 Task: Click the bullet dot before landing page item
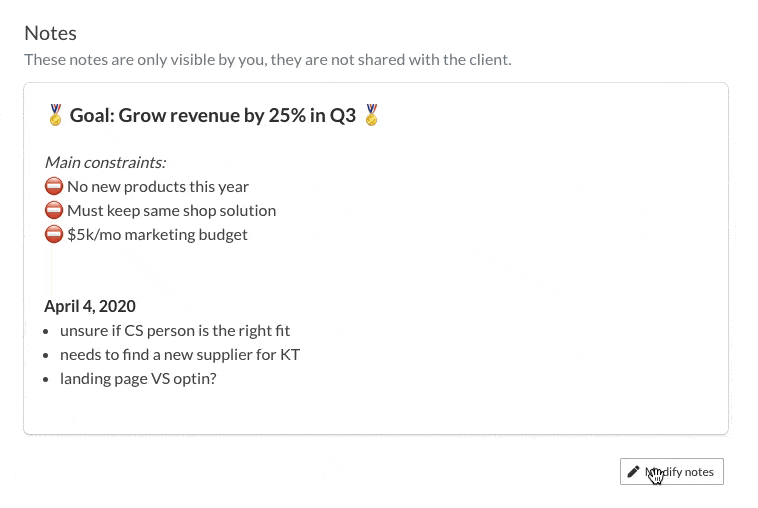47,380
